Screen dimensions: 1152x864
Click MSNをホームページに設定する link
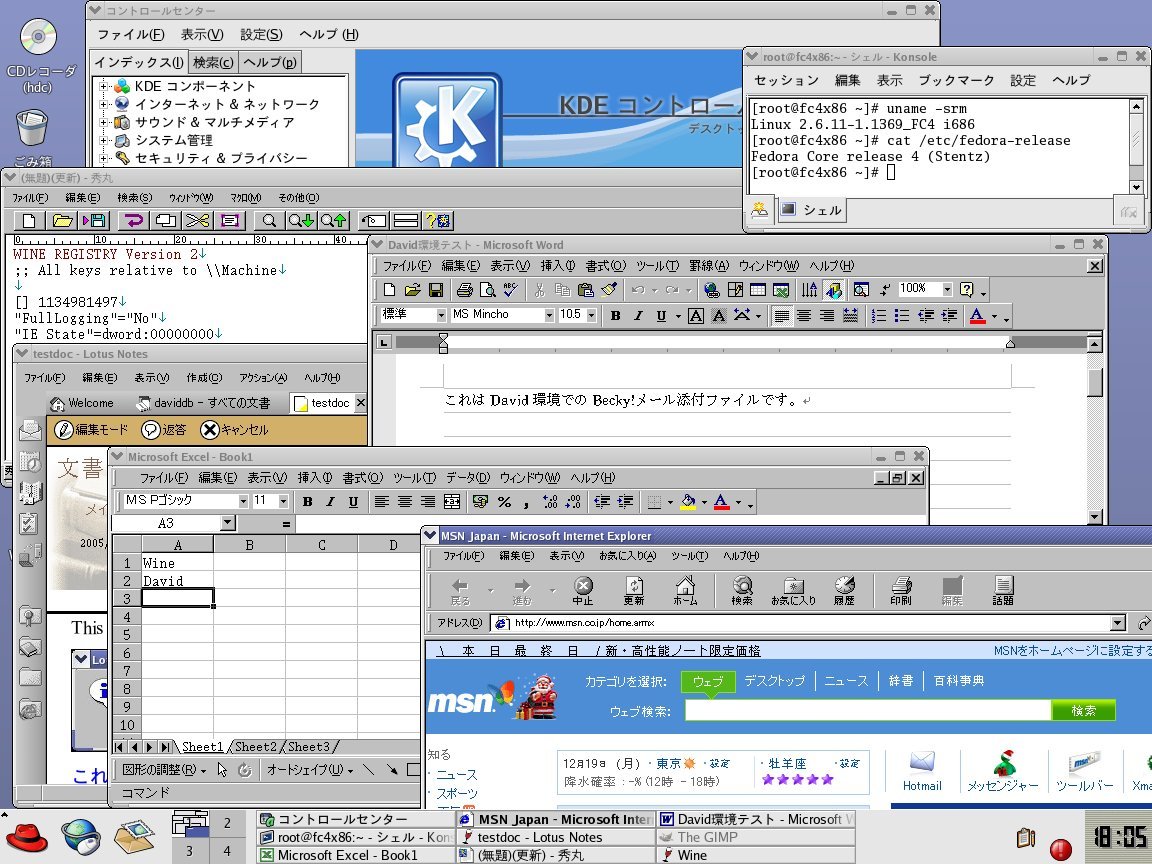click(1072, 651)
